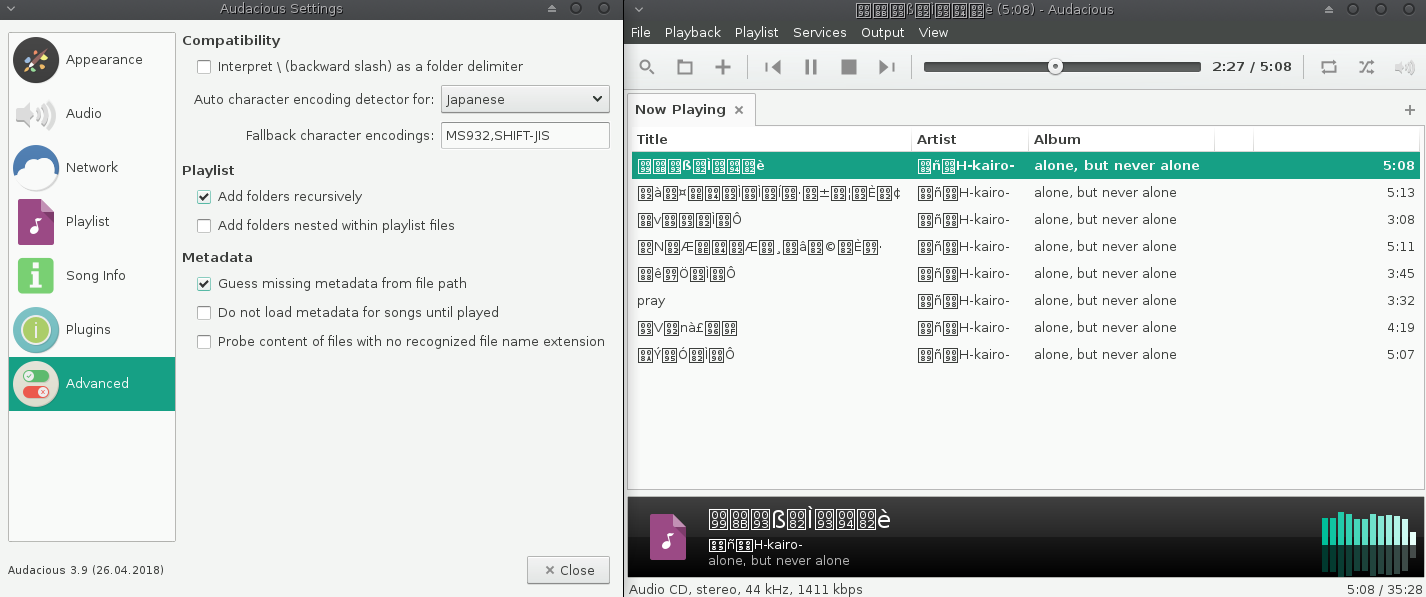The height and width of the screenshot is (597, 1426).
Task: Click the search magnifier toolbar icon
Action: pyautogui.click(x=647, y=67)
